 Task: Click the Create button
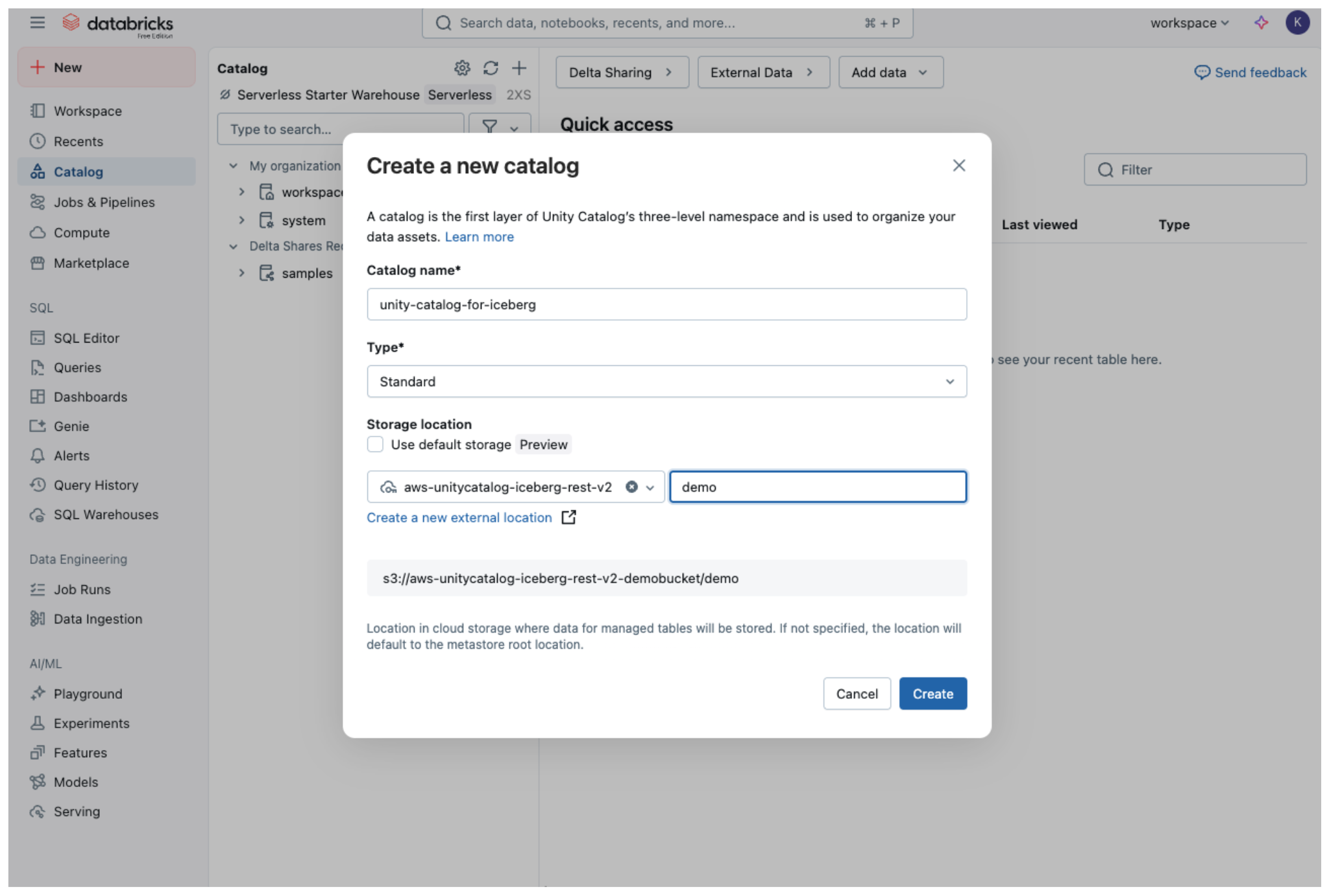(933, 693)
